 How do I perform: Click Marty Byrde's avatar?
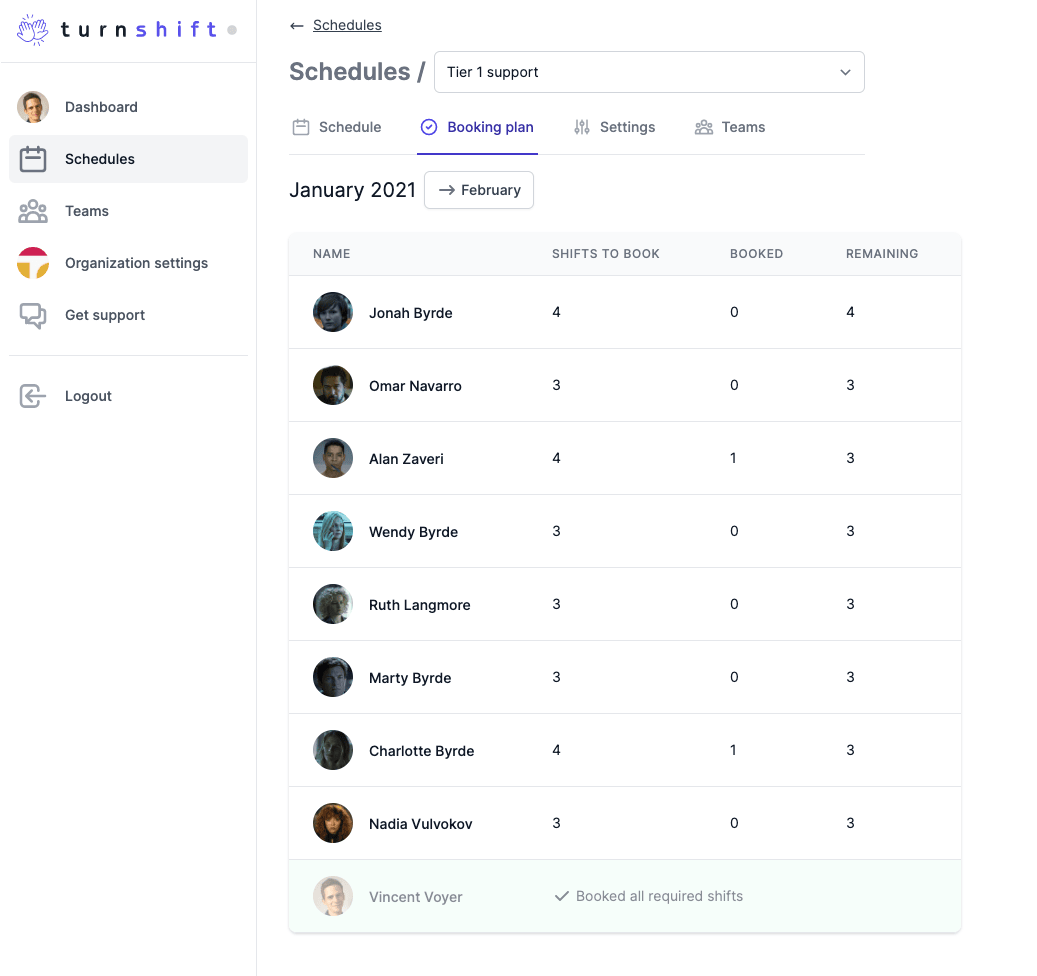[x=333, y=677]
